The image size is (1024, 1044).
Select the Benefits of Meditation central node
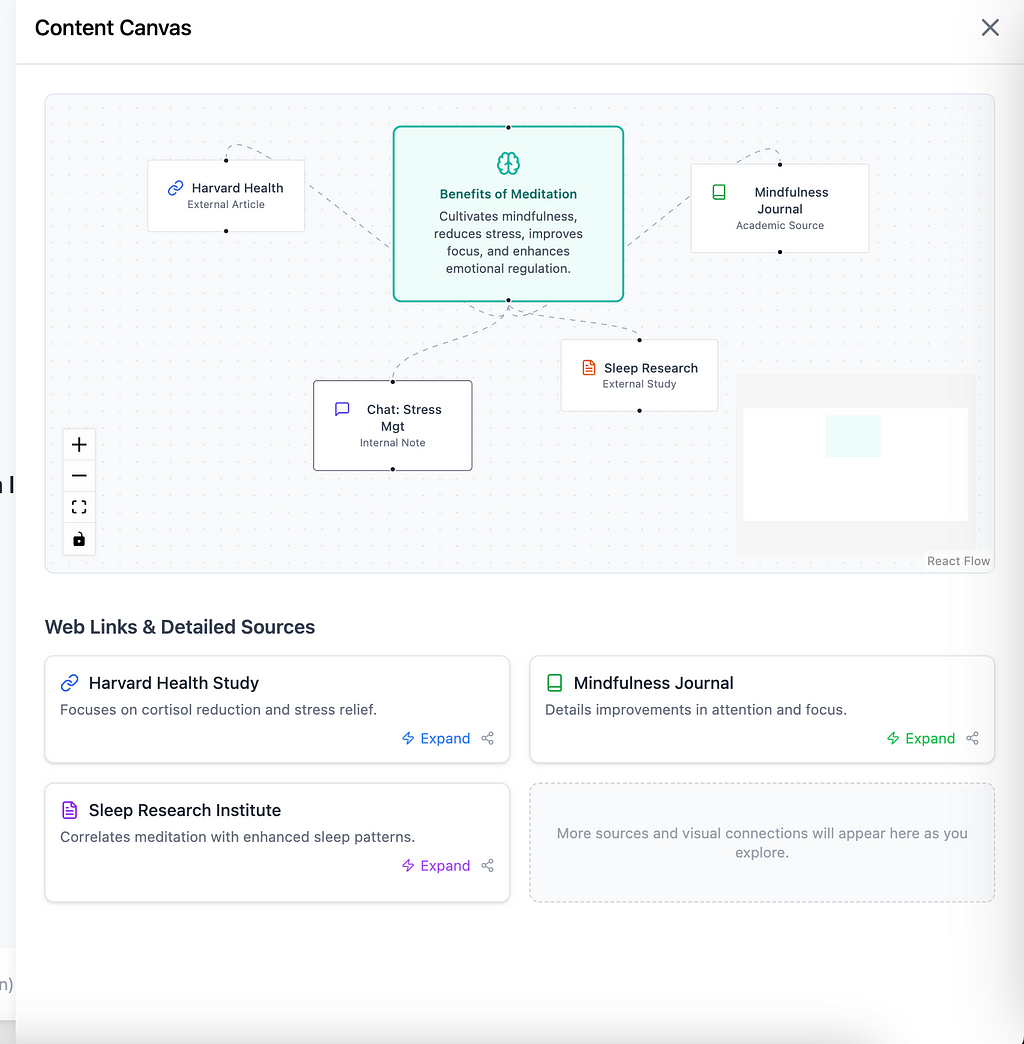(x=508, y=214)
